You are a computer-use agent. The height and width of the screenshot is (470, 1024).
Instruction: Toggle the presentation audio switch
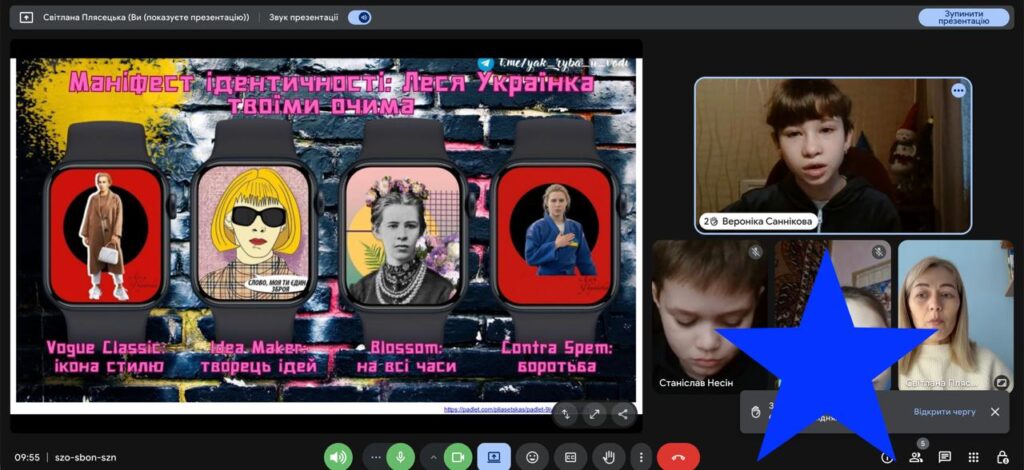pyautogui.click(x=359, y=17)
